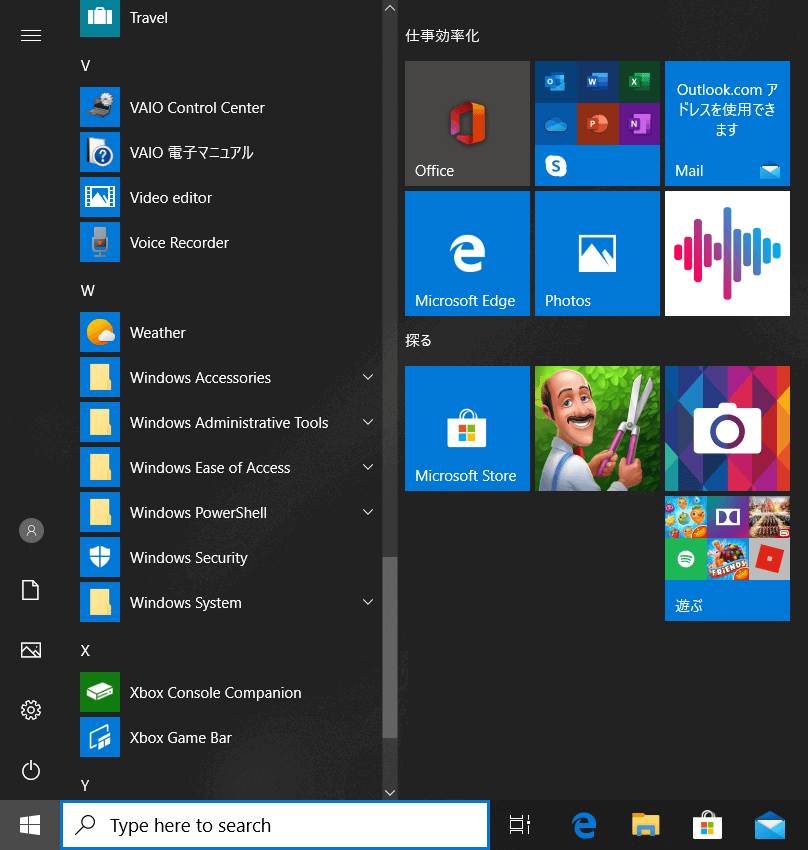Click the Y letter group header
The width and height of the screenshot is (808, 850).
click(85, 785)
